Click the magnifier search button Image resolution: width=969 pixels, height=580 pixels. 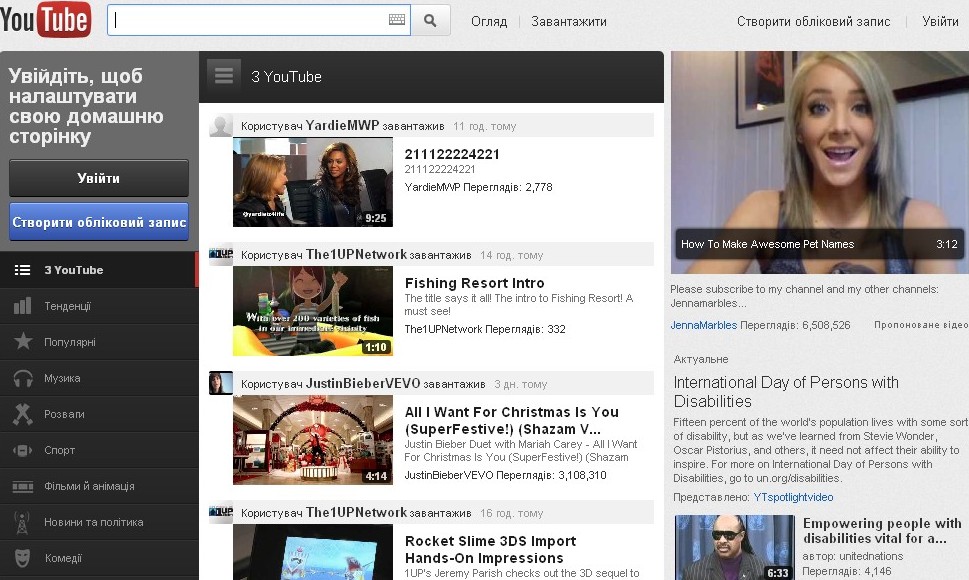430,20
